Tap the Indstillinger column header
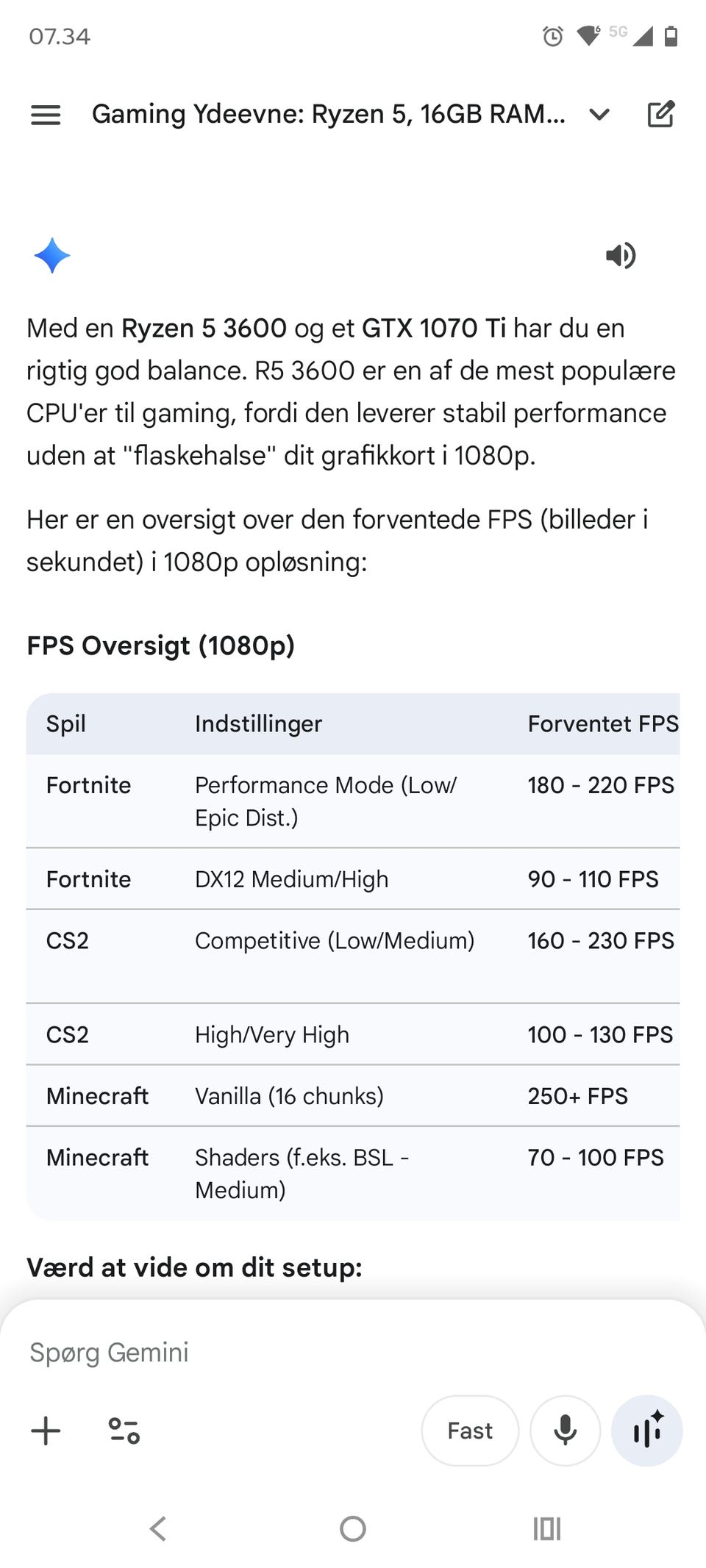 click(259, 724)
